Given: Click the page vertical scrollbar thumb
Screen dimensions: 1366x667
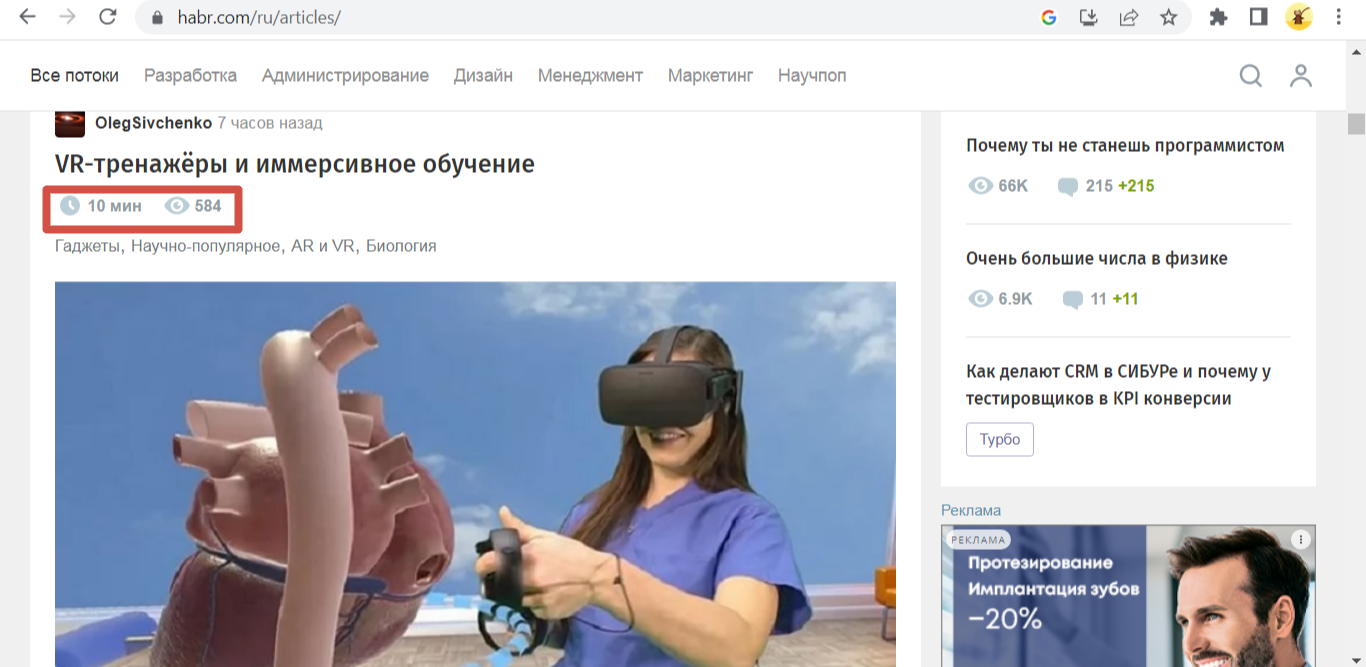Looking at the screenshot, I should pyautogui.click(x=1356, y=124).
